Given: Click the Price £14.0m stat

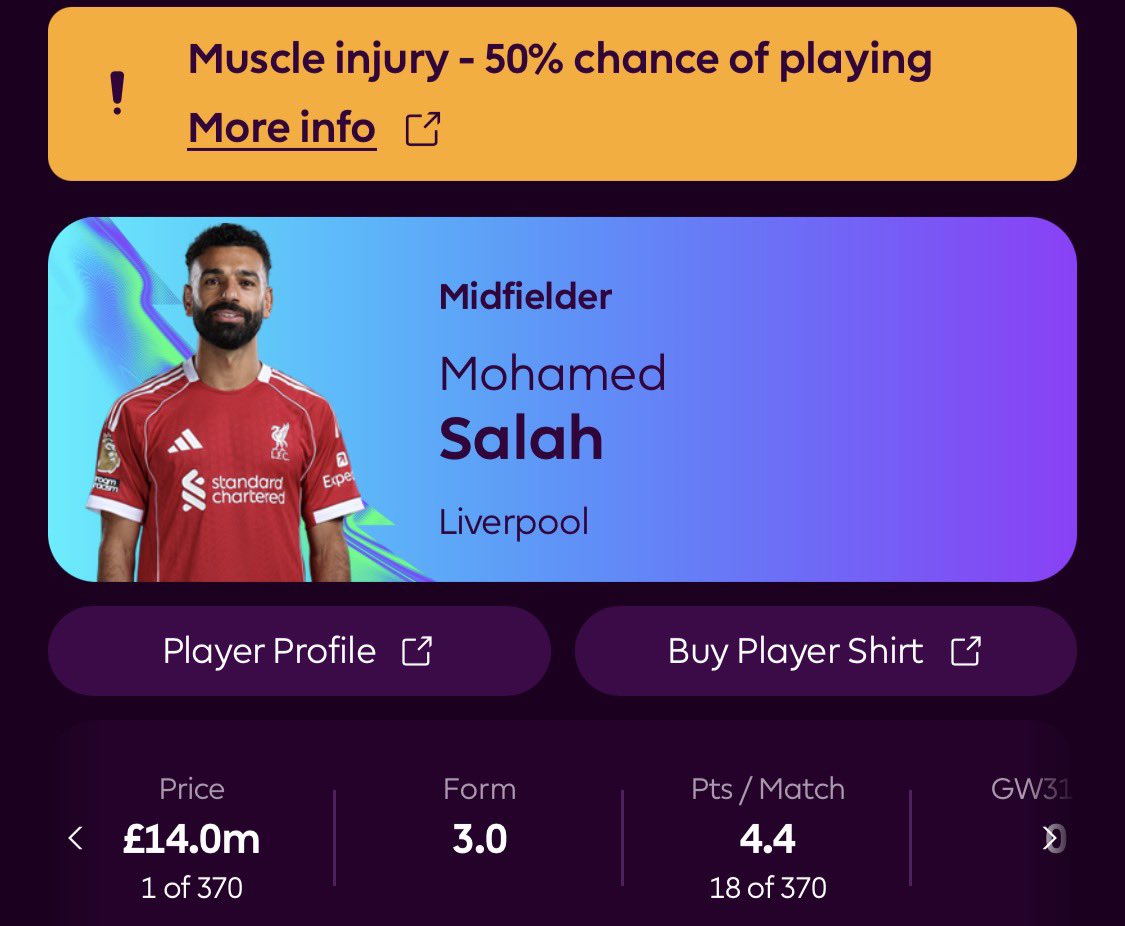Looking at the screenshot, I should (x=191, y=838).
